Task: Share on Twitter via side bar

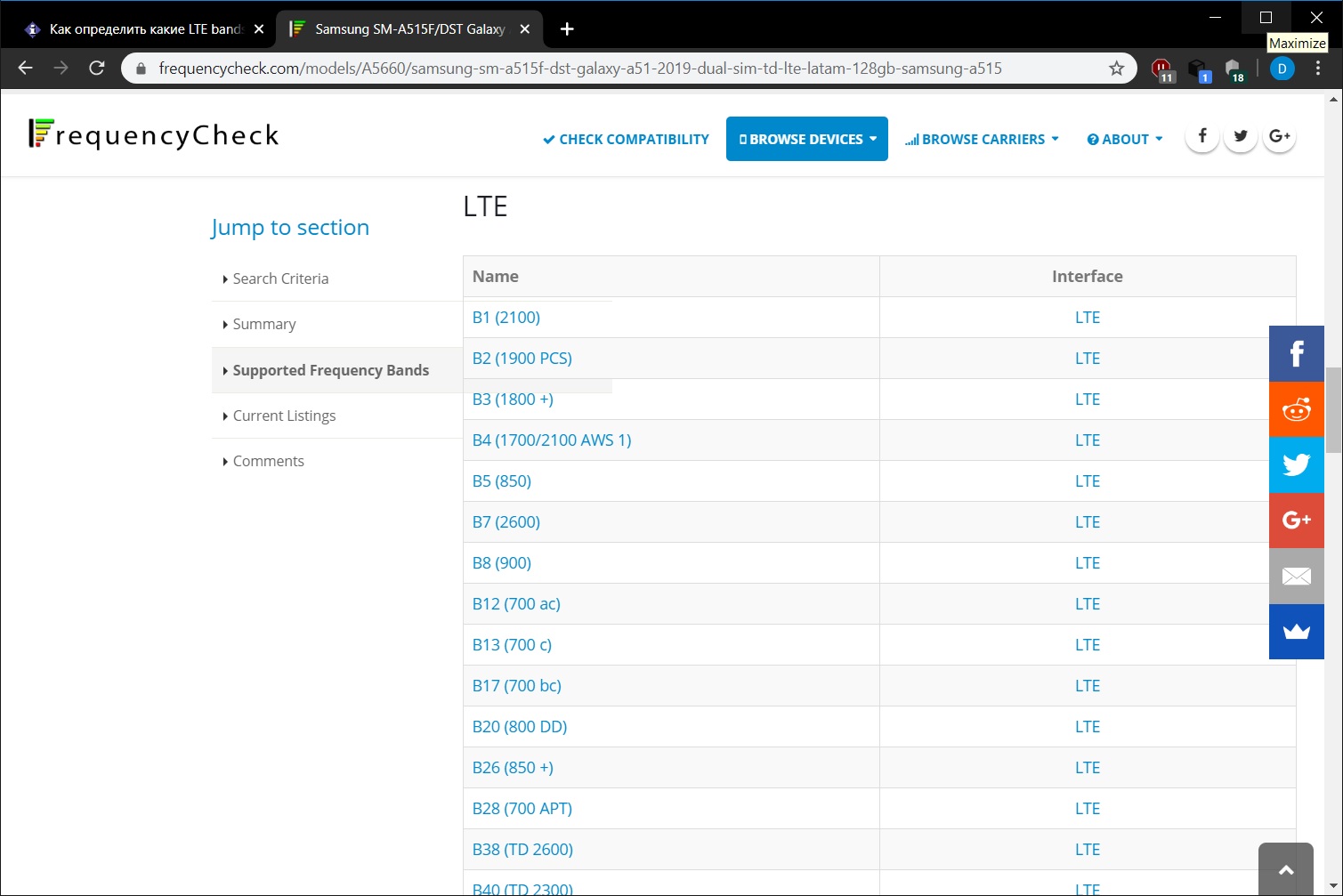Action: tap(1297, 464)
